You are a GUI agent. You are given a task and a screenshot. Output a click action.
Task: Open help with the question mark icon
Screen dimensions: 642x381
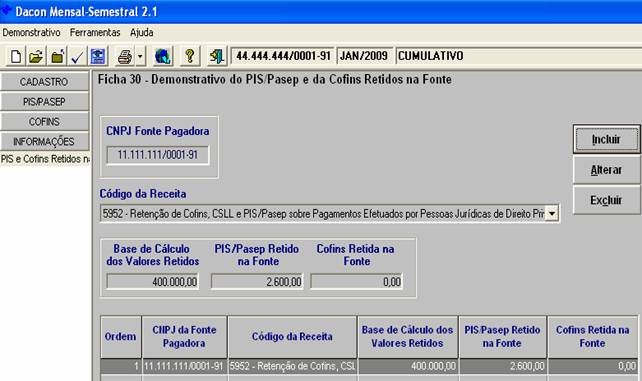tap(190, 56)
